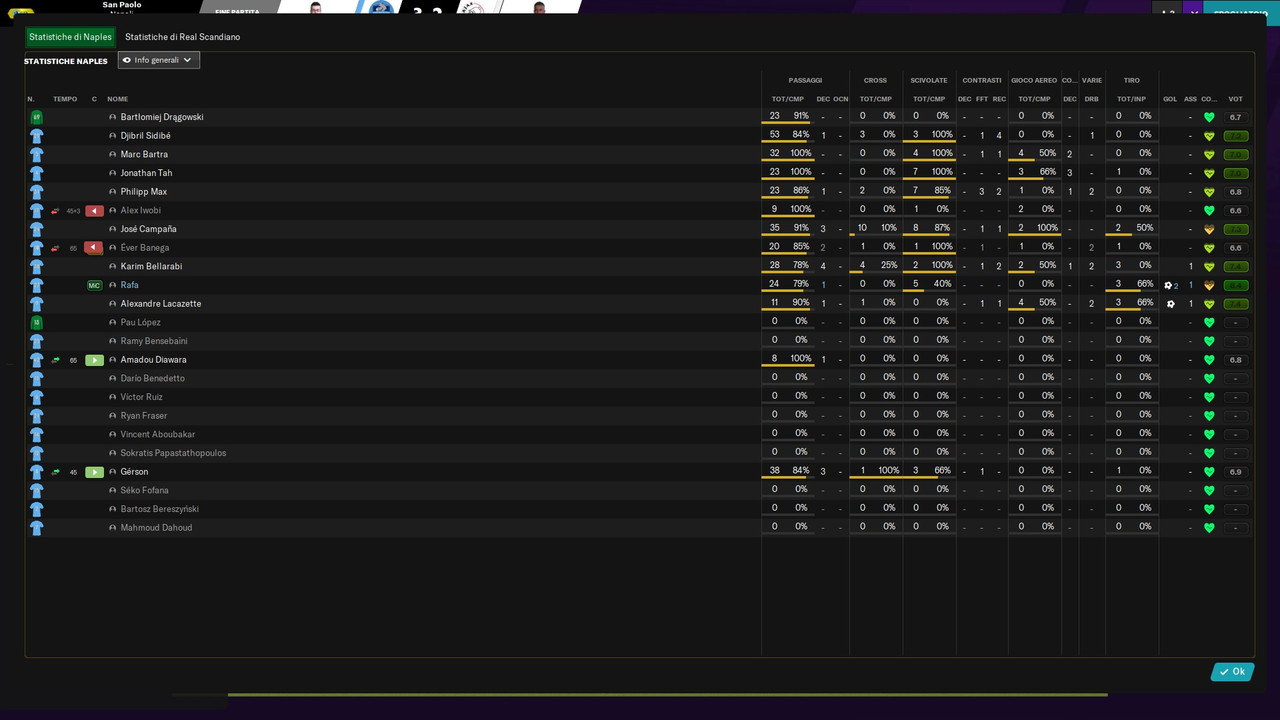The image size is (1280, 720).
Task: Sort by the DRB column header
Action: [1091, 99]
